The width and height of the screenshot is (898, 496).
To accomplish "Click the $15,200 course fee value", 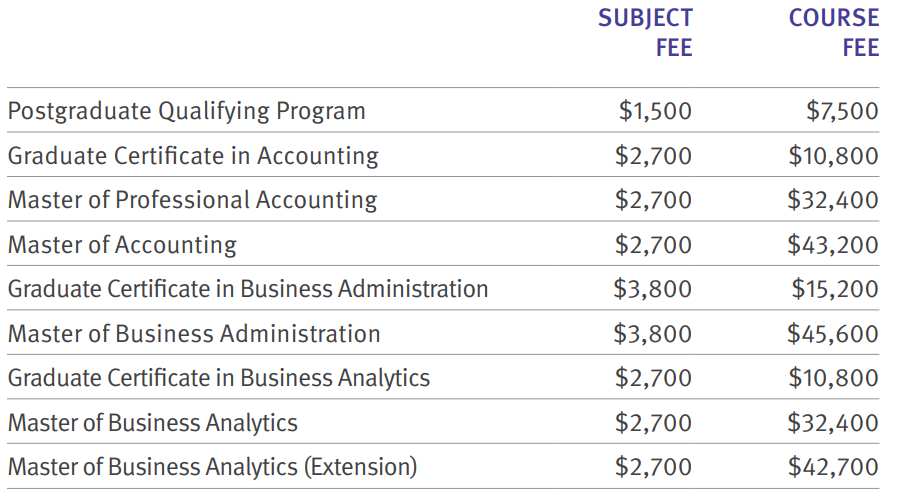I will pyautogui.click(x=835, y=289).
